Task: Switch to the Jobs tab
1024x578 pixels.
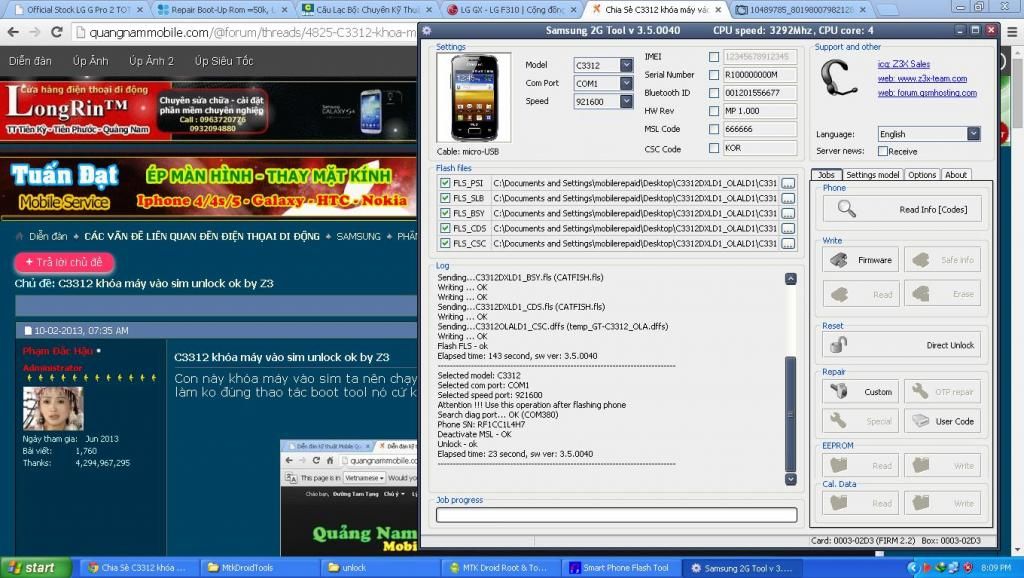Action: pyautogui.click(x=826, y=175)
